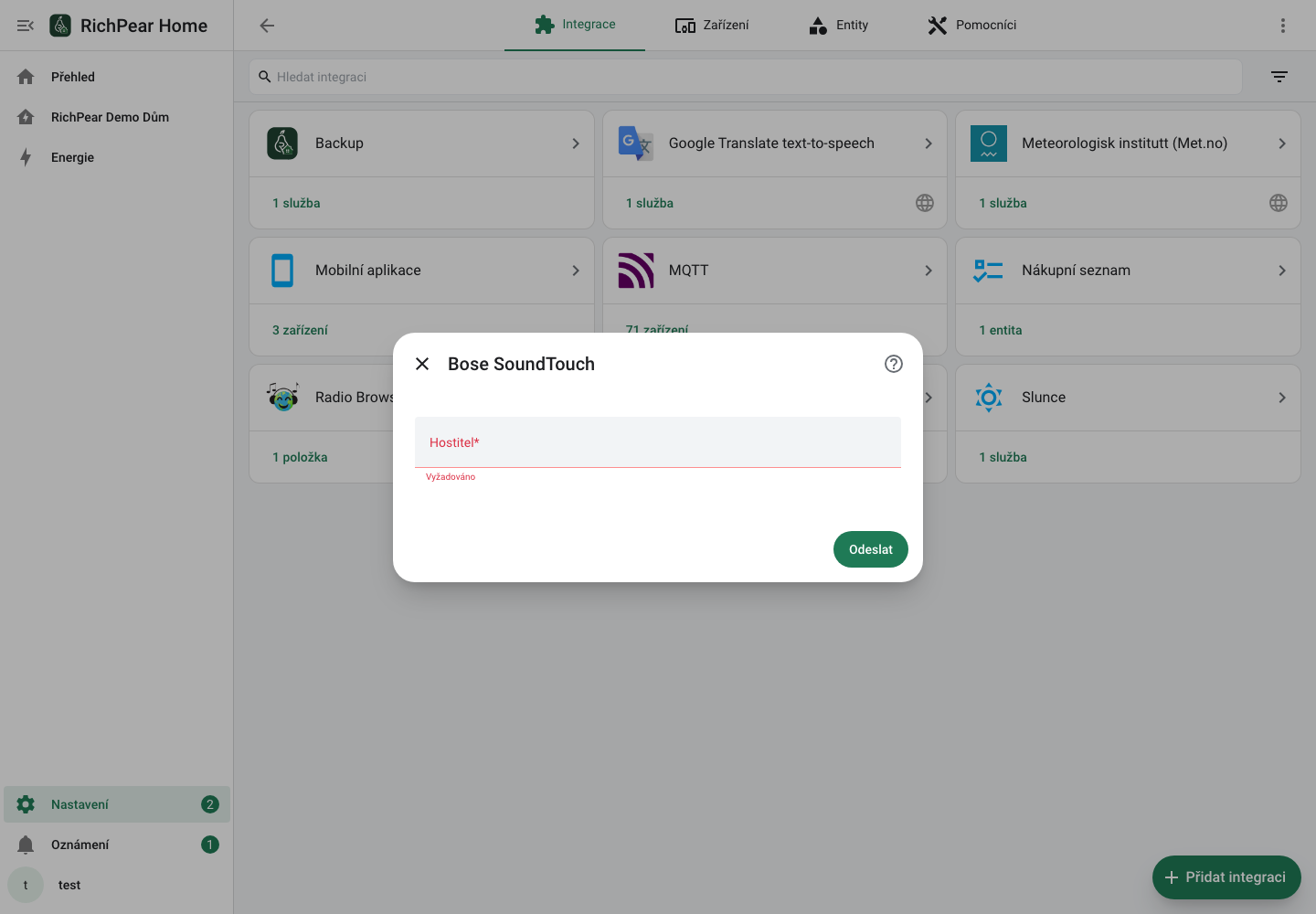Click the test user avatar
The image size is (1316, 914).
[x=26, y=885]
